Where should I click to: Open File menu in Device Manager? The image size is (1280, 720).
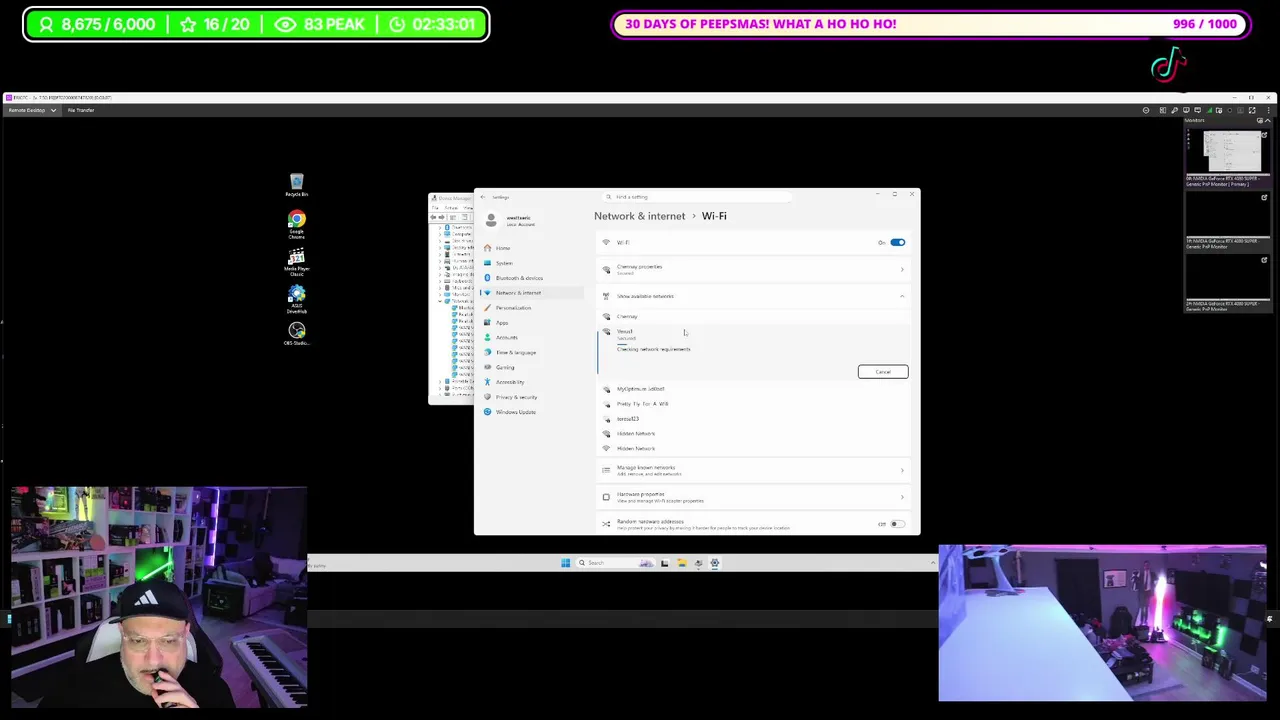[435, 208]
